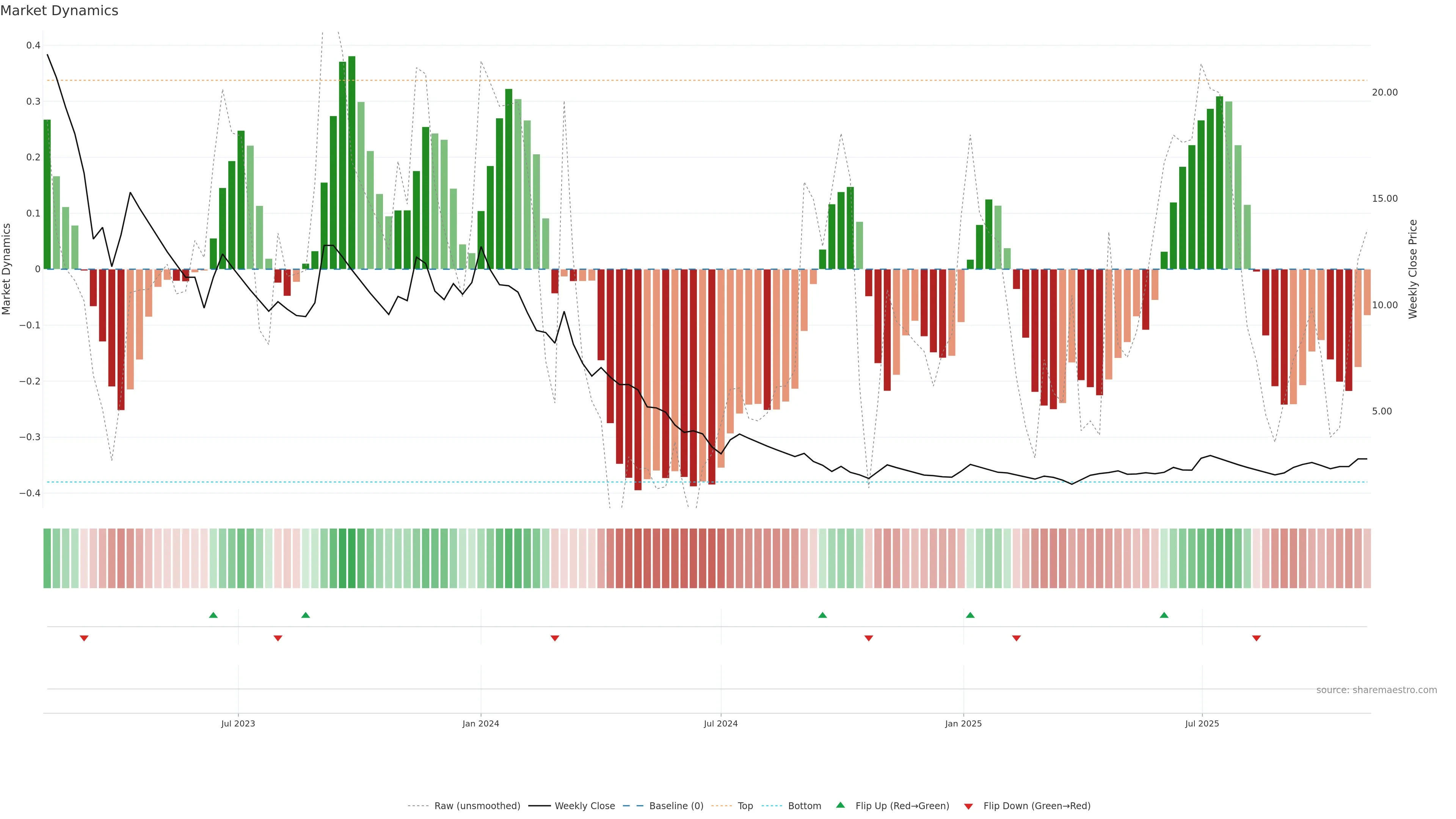The height and width of the screenshot is (819, 1456).
Task: Click the Jan 2024 x-axis label
Action: [x=480, y=723]
